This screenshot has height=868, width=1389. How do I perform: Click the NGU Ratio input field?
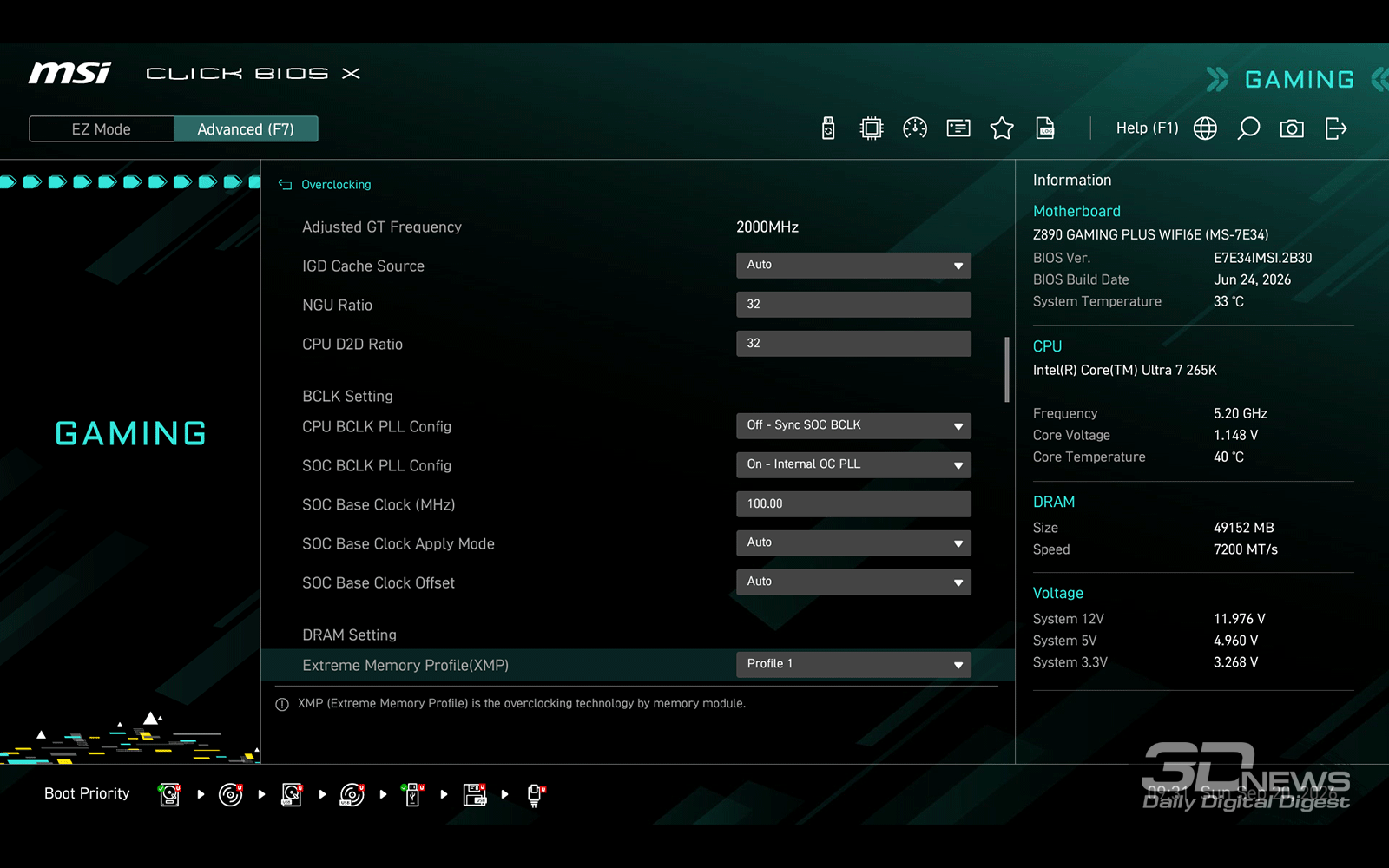point(853,305)
